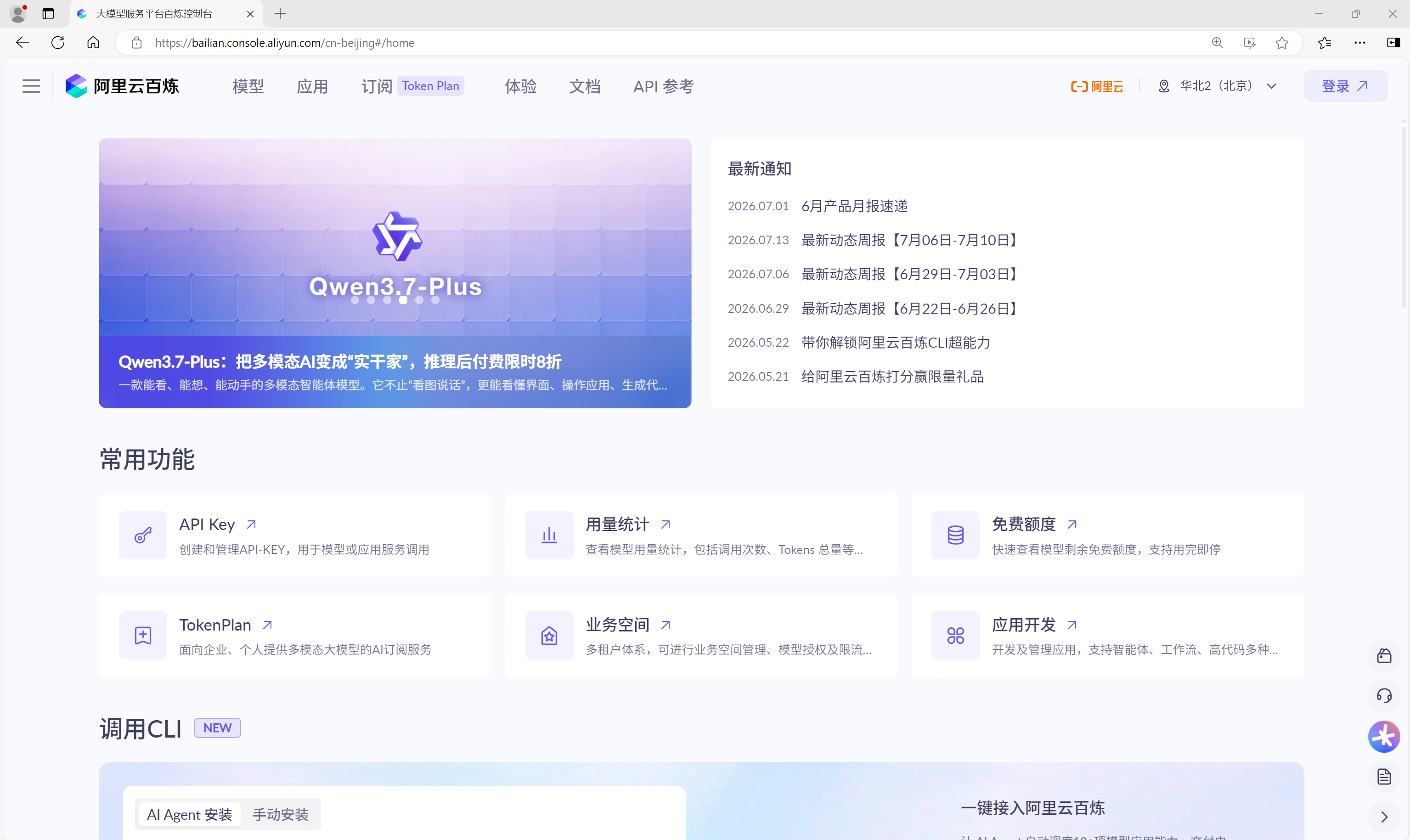Open the hamburger side menu
The height and width of the screenshot is (840, 1410).
click(x=31, y=86)
